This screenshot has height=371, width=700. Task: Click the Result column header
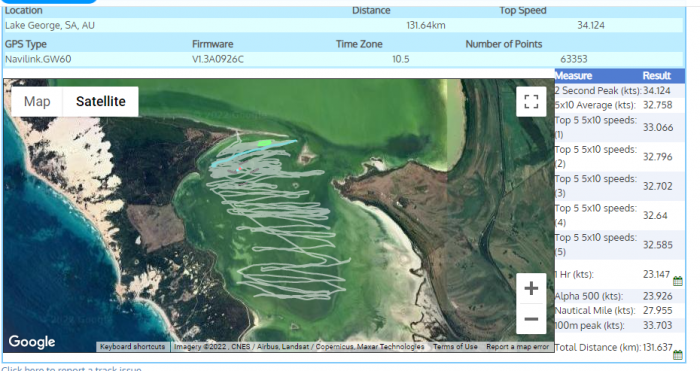coord(657,75)
